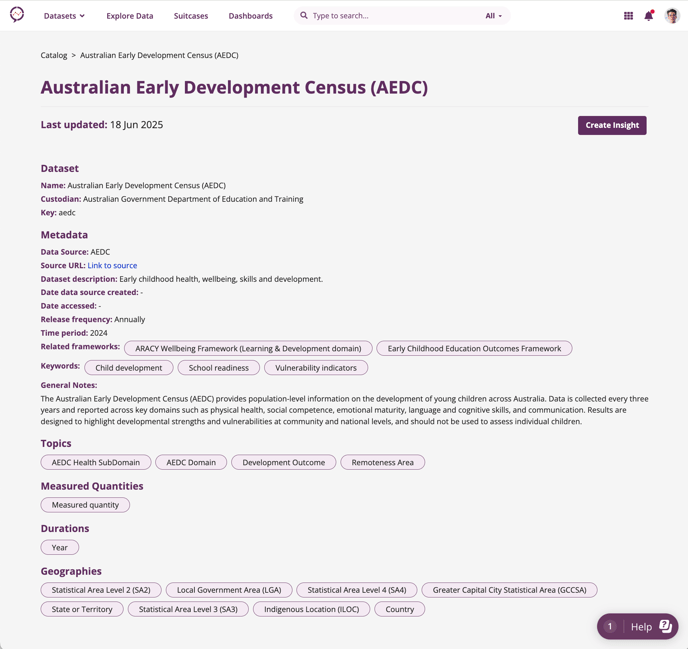688x649 pixels.
Task: Choose the Local Government Area (LGA) tag
Action: pyautogui.click(x=229, y=590)
